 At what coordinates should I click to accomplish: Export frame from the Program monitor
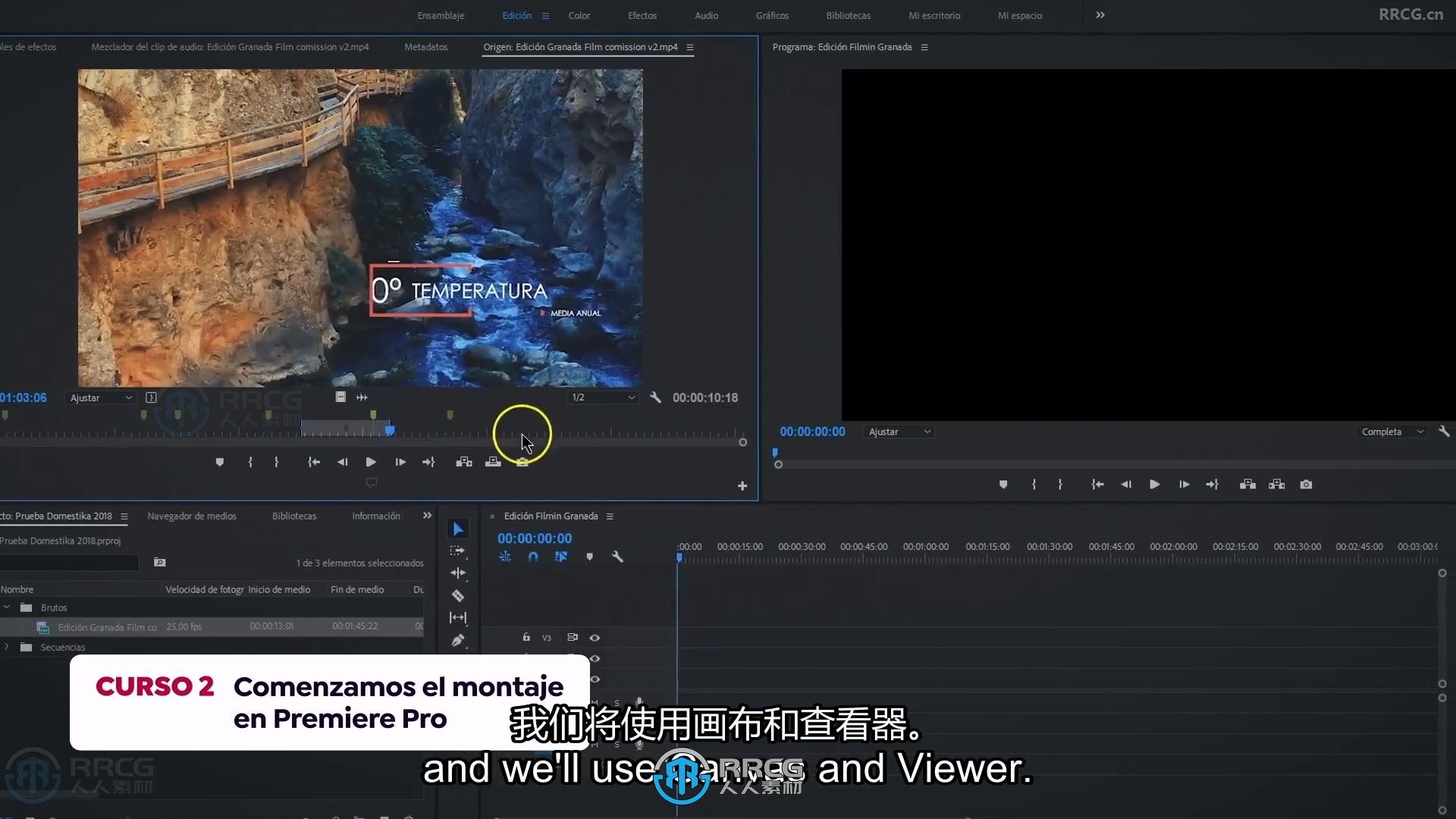point(1306,485)
